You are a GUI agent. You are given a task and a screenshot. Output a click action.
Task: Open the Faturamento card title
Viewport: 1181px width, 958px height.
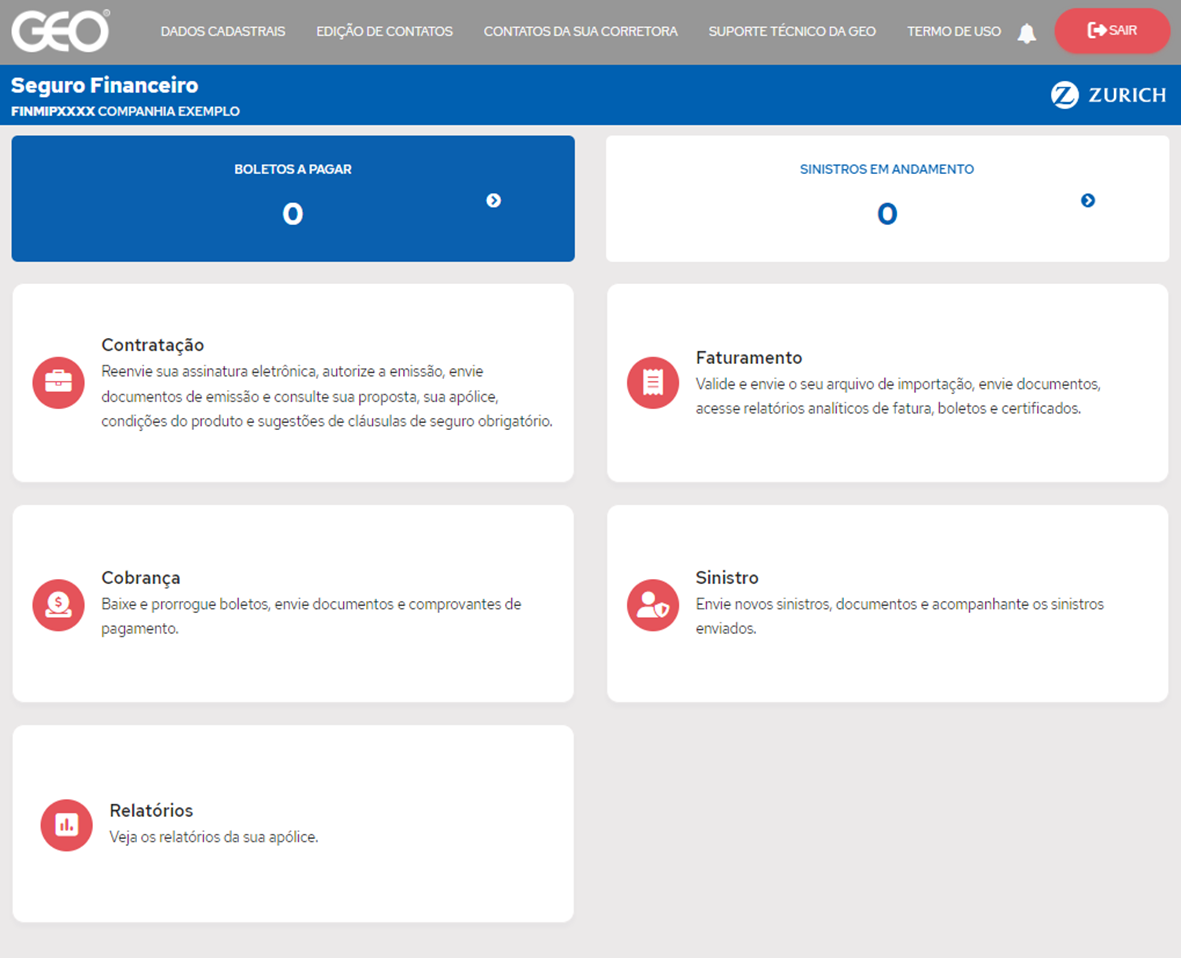pos(749,358)
